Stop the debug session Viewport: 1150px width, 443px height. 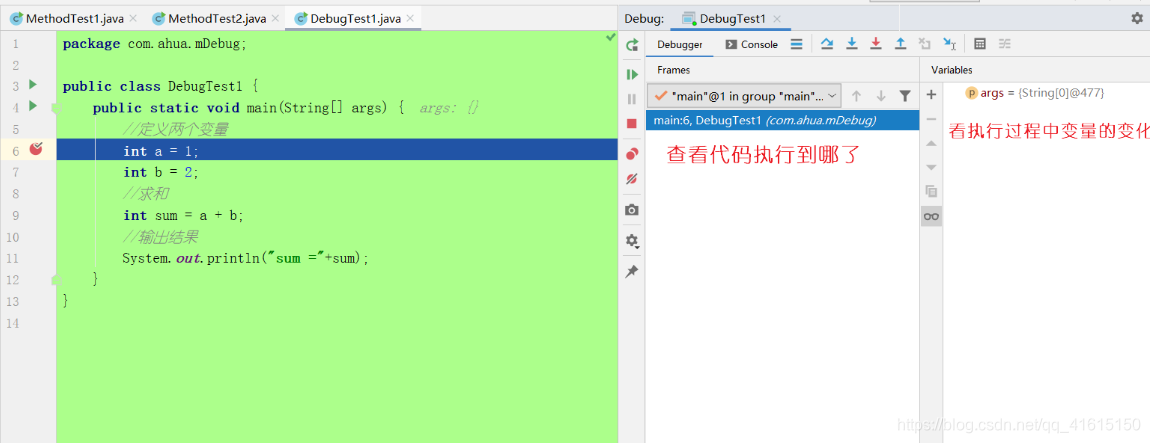[x=631, y=123]
